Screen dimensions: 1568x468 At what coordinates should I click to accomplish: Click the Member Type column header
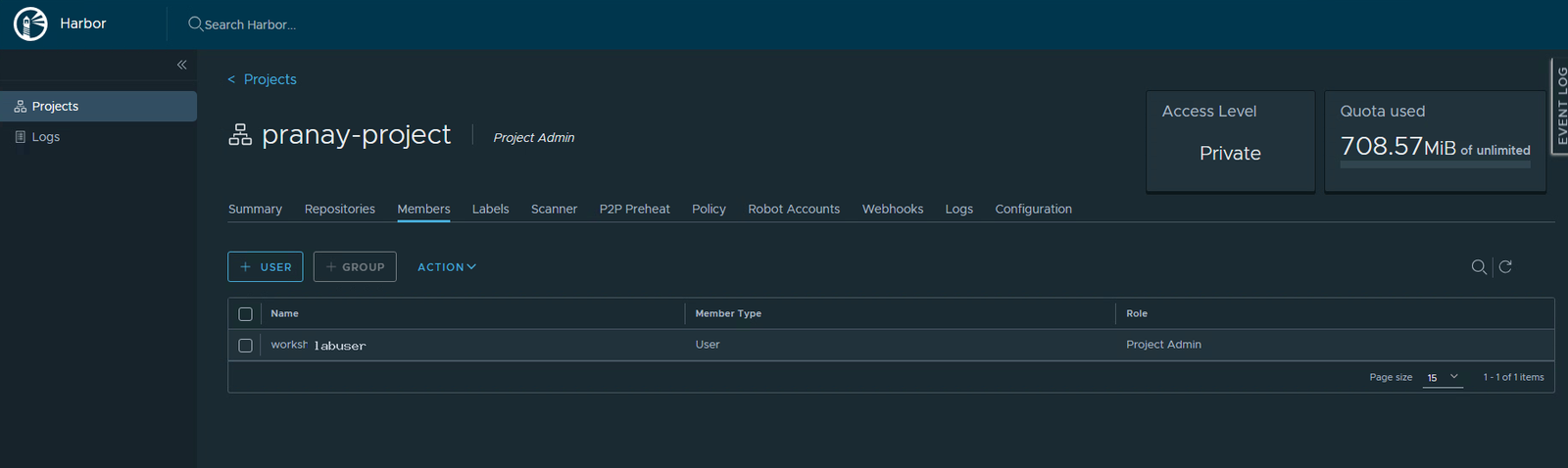click(x=728, y=313)
